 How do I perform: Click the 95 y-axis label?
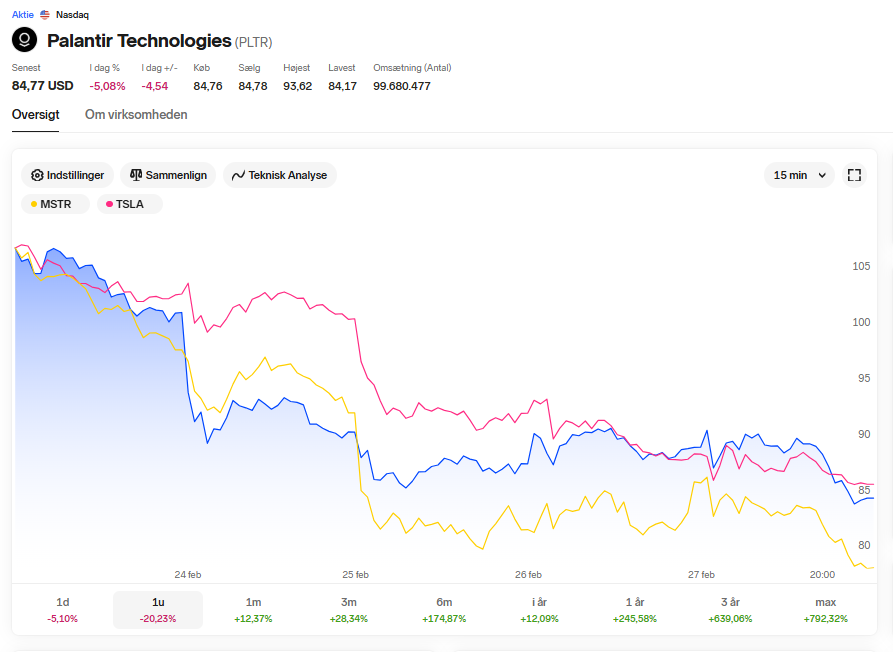point(864,378)
